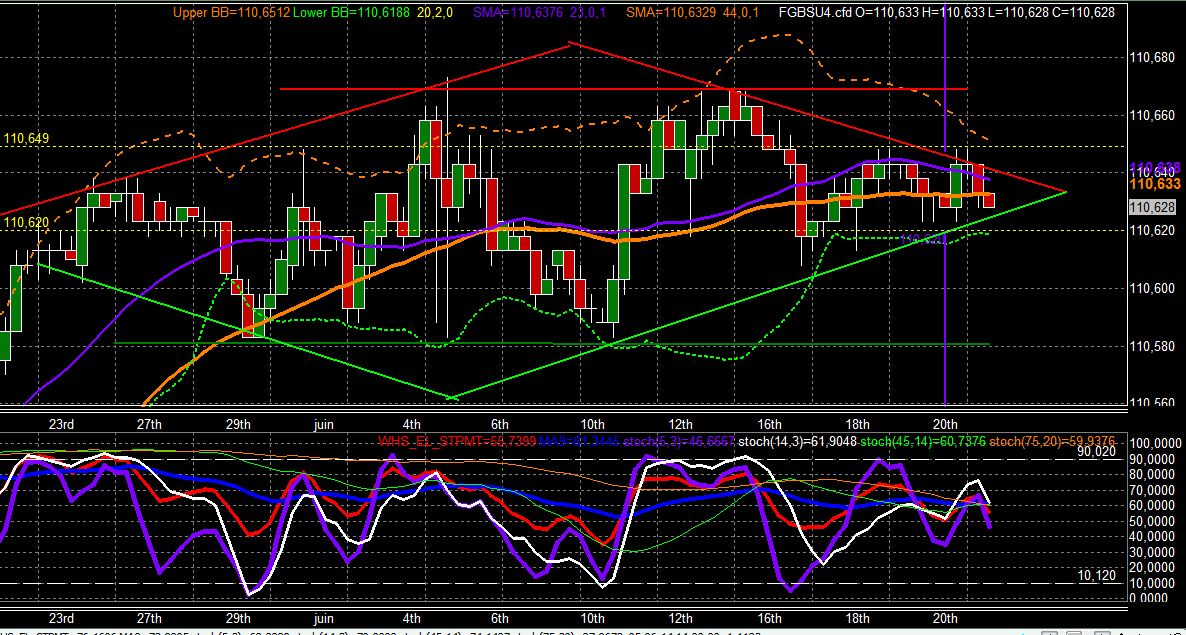Image resolution: width=1186 pixels, height=635 pixels.
Task: Select the orange 110,633 price tag
Action: [x=1155, y=184]
